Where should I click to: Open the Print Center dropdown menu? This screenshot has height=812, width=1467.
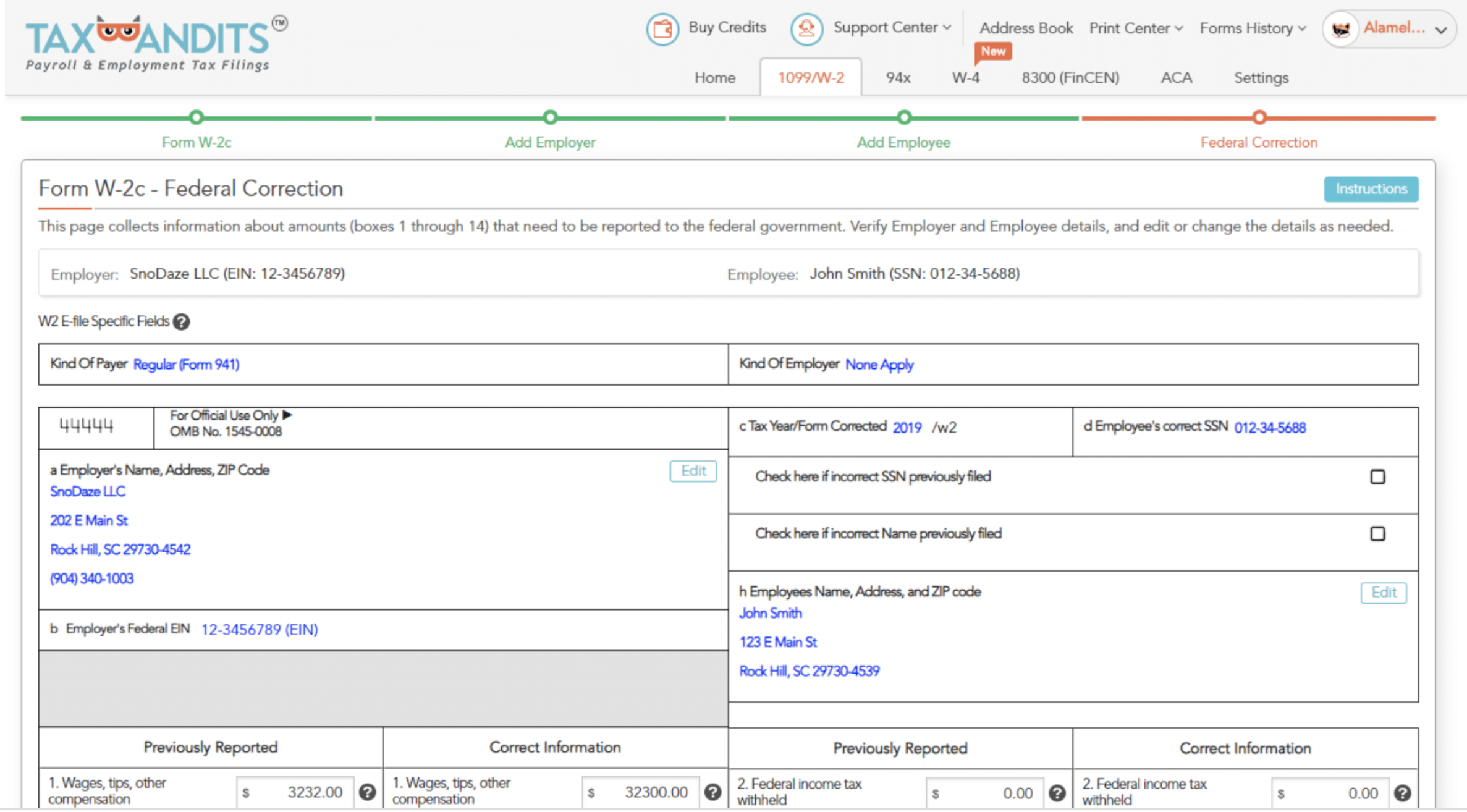(1136, 28)
